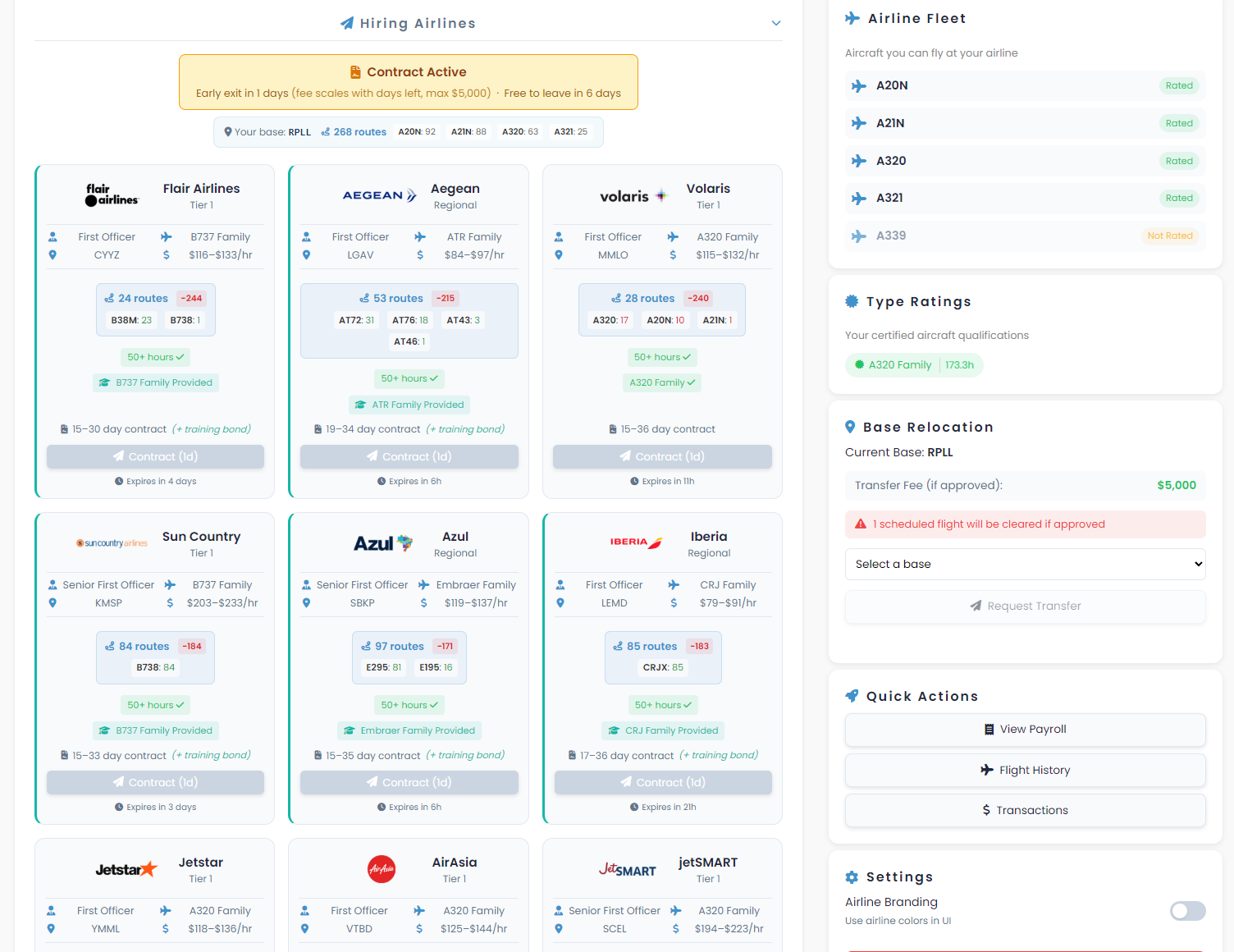Viewport: 1234px width, 952px height.
Task: Click the clock icon beside Expires in 11h
Action: click(x=634, y=482)
